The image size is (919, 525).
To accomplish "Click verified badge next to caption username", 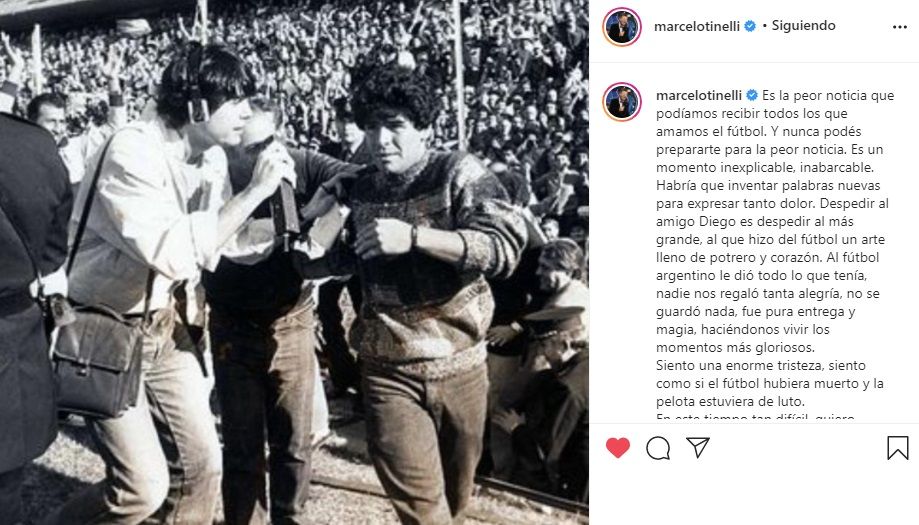I will [x=752, y=95].
